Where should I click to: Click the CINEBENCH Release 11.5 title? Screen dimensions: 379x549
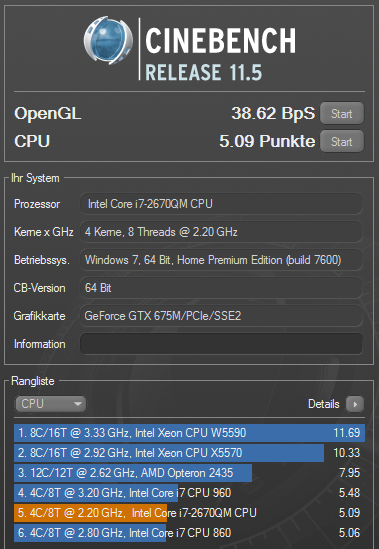(221, 54)
